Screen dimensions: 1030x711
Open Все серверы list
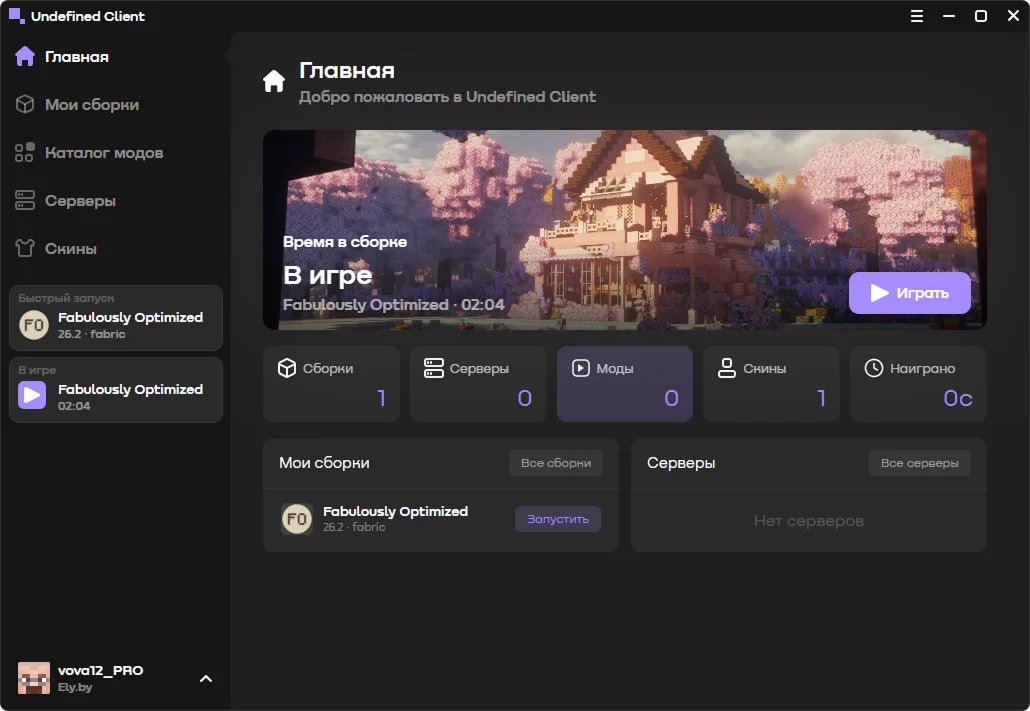pos(920,463)
